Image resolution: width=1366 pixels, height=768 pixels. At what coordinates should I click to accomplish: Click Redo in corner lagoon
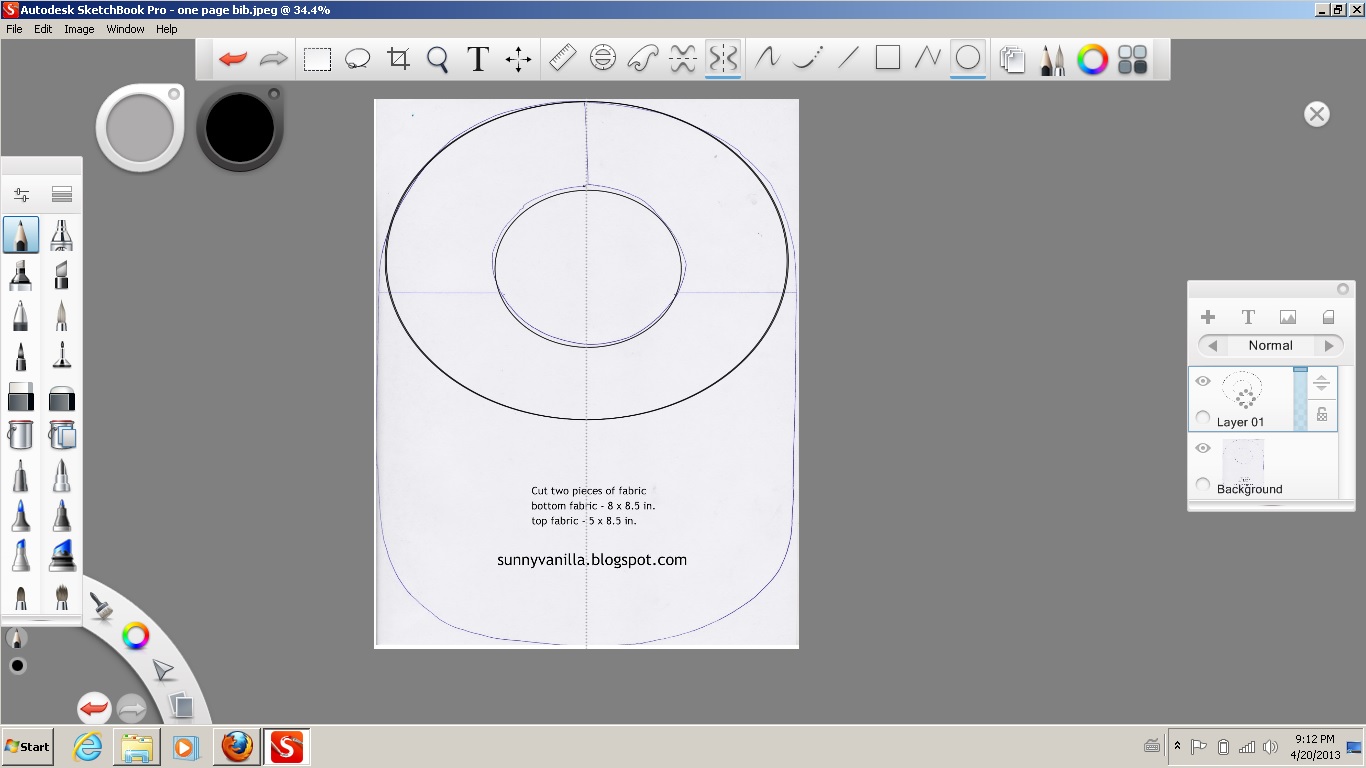[132, 710]
